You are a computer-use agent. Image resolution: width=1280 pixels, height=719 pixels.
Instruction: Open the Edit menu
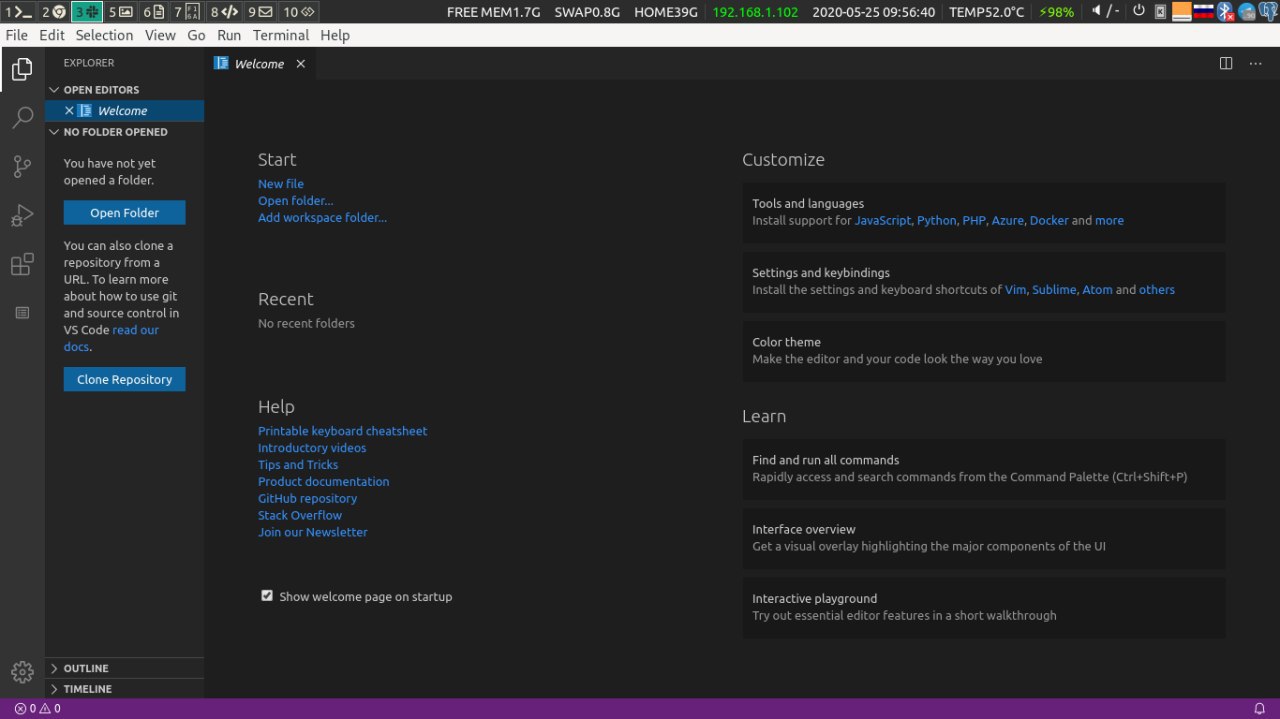(52, 35)
